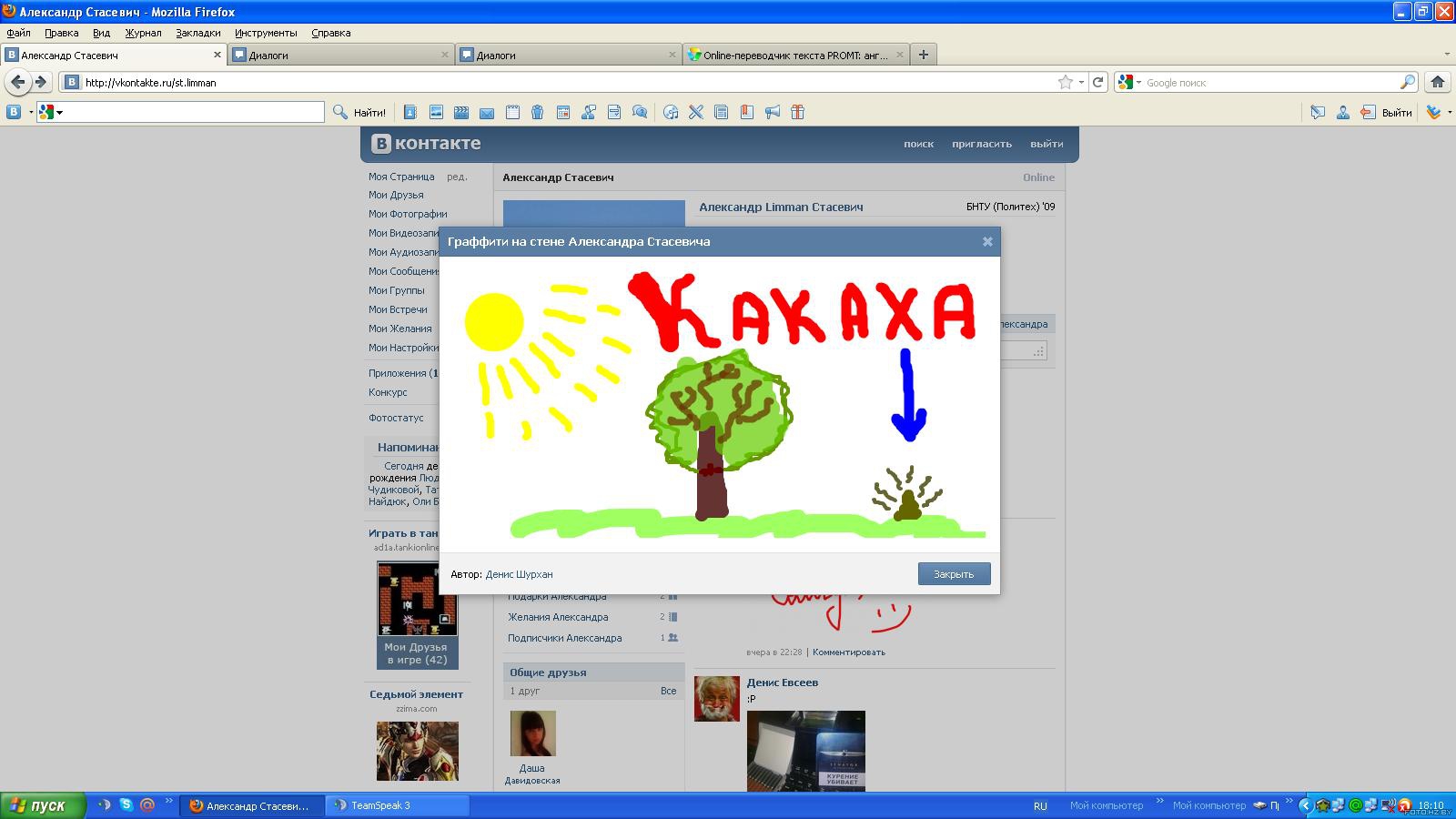
Task: Switch to TeamSpeak 3 taskbar item
Action: pos(398,805)
